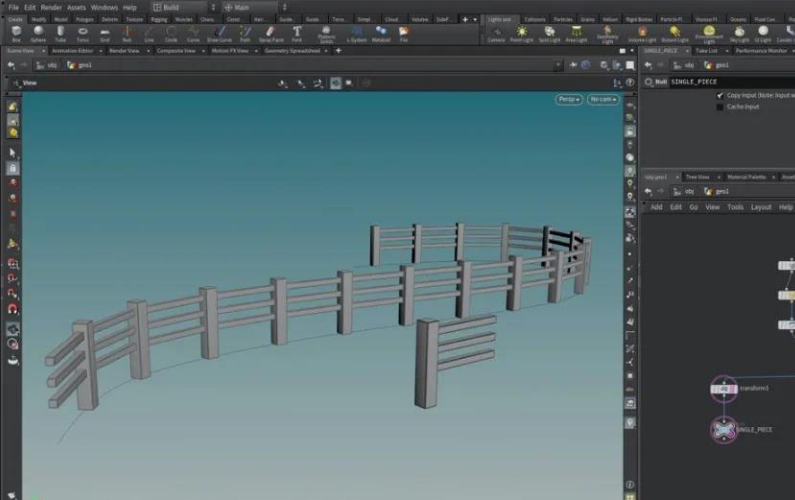Select the Curve shelf tool
795x500 pixels.
coord(193,34)
